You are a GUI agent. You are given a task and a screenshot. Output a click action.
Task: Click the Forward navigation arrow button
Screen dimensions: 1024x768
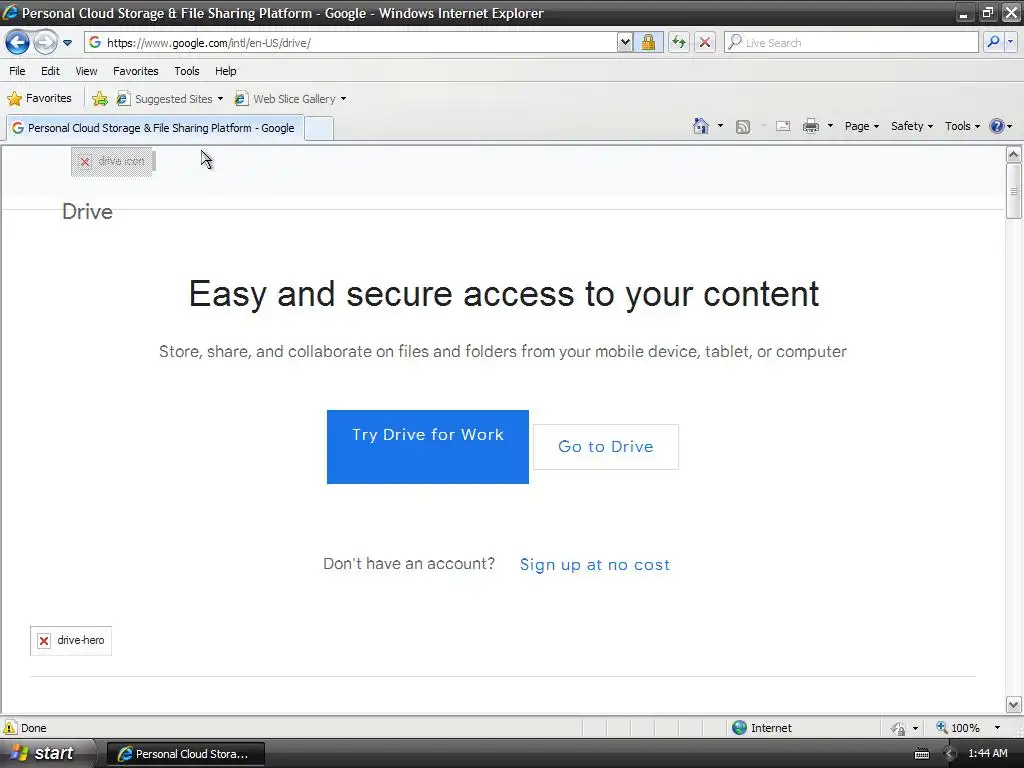(45, 42)
